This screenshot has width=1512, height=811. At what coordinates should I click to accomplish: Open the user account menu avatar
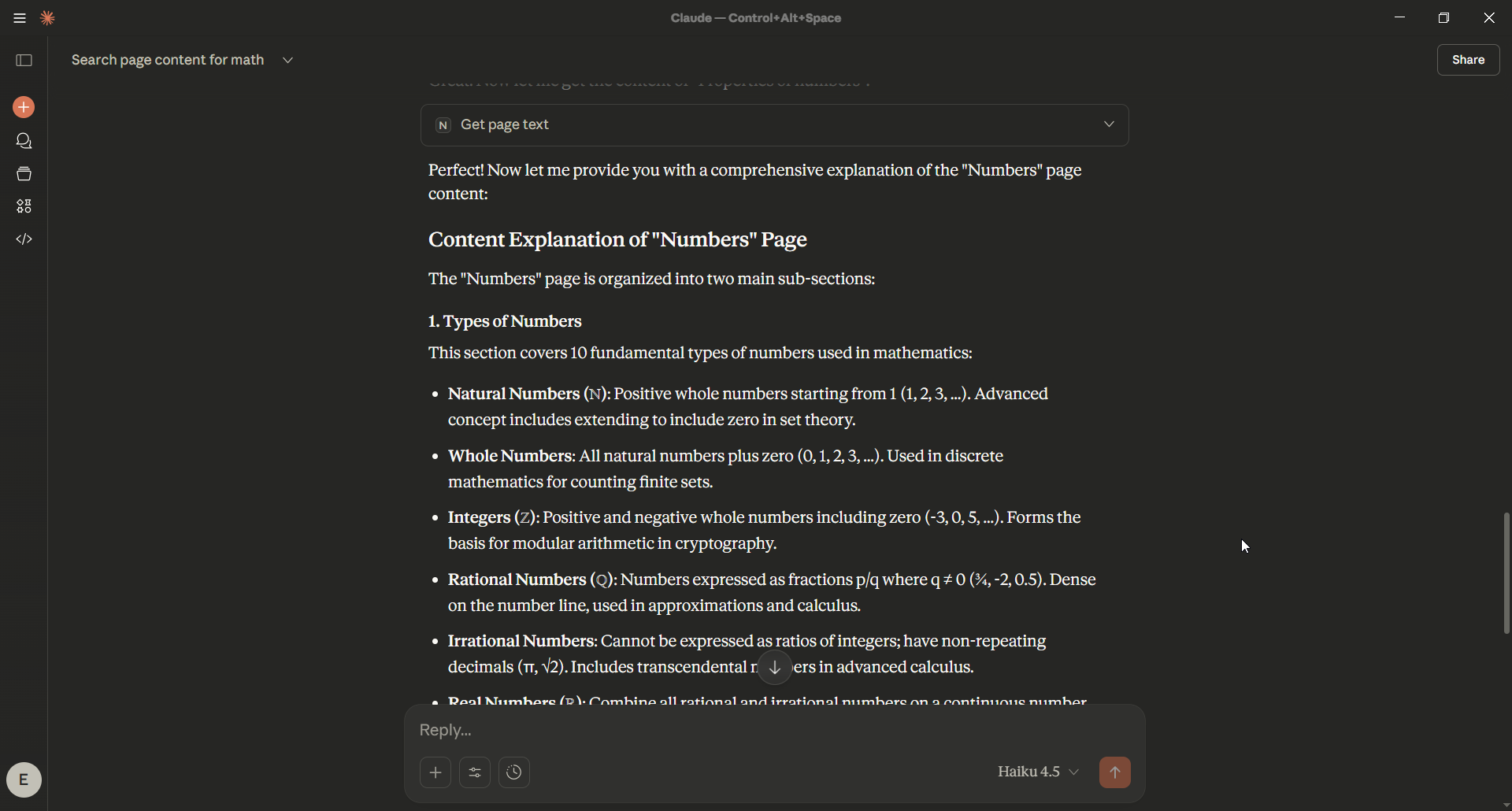coord(24,780)
